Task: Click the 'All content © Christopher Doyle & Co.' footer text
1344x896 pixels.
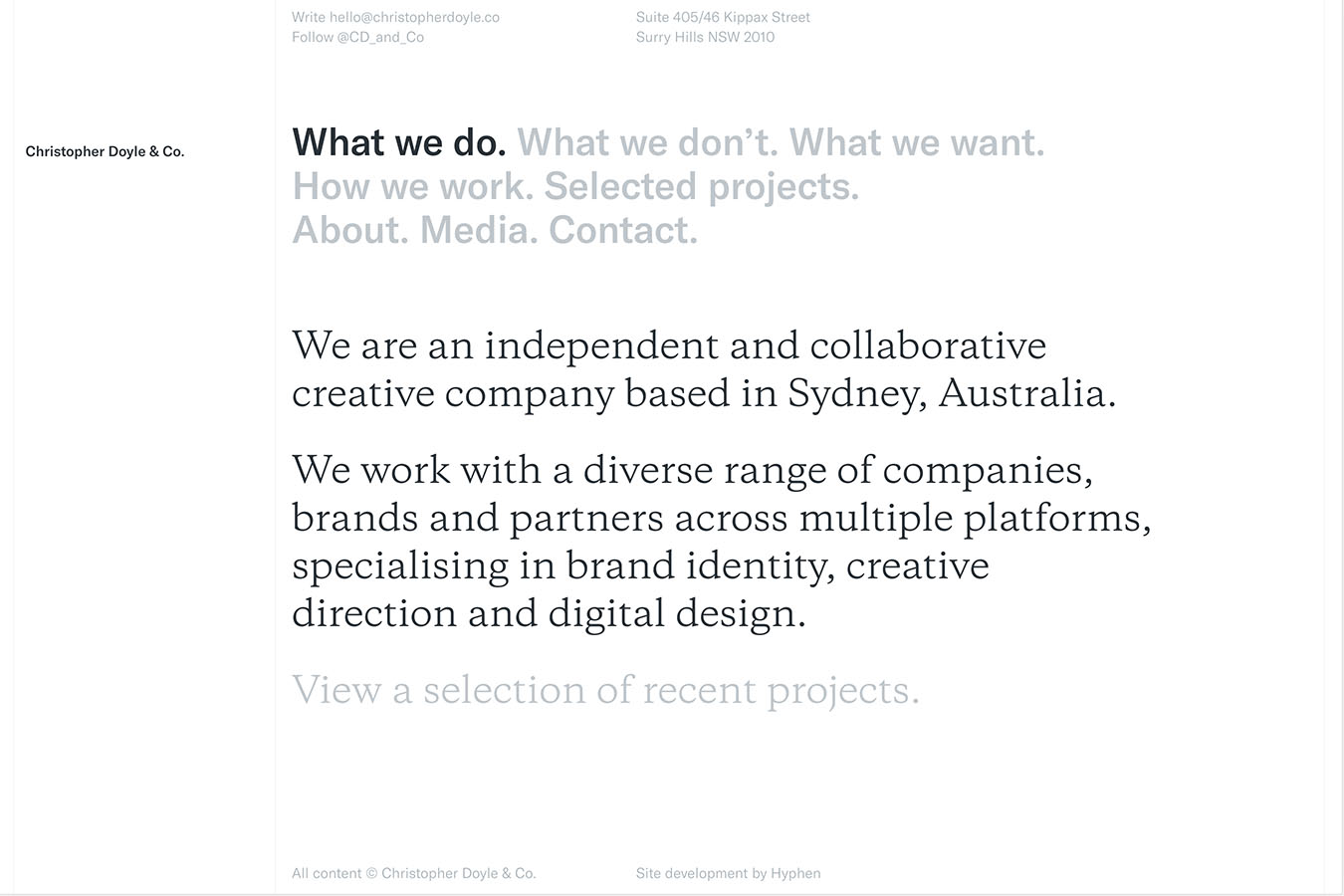Action: tap(413, 873)
